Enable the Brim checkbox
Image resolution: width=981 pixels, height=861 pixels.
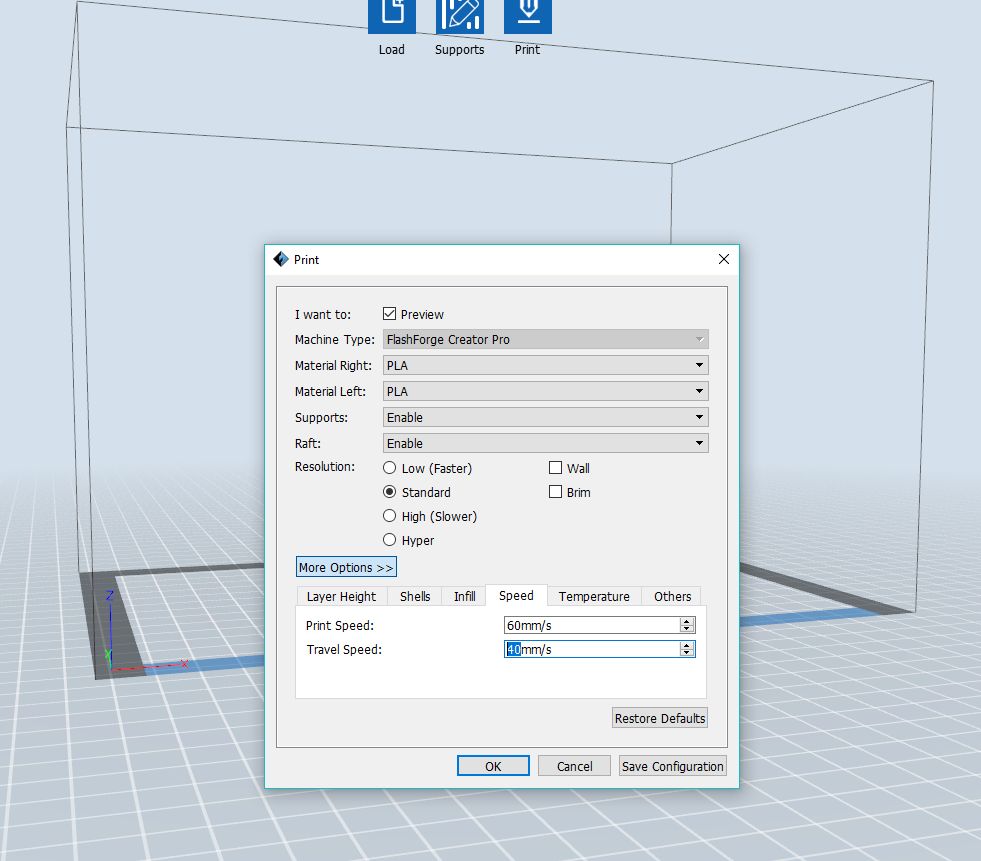tap(556, 492)
